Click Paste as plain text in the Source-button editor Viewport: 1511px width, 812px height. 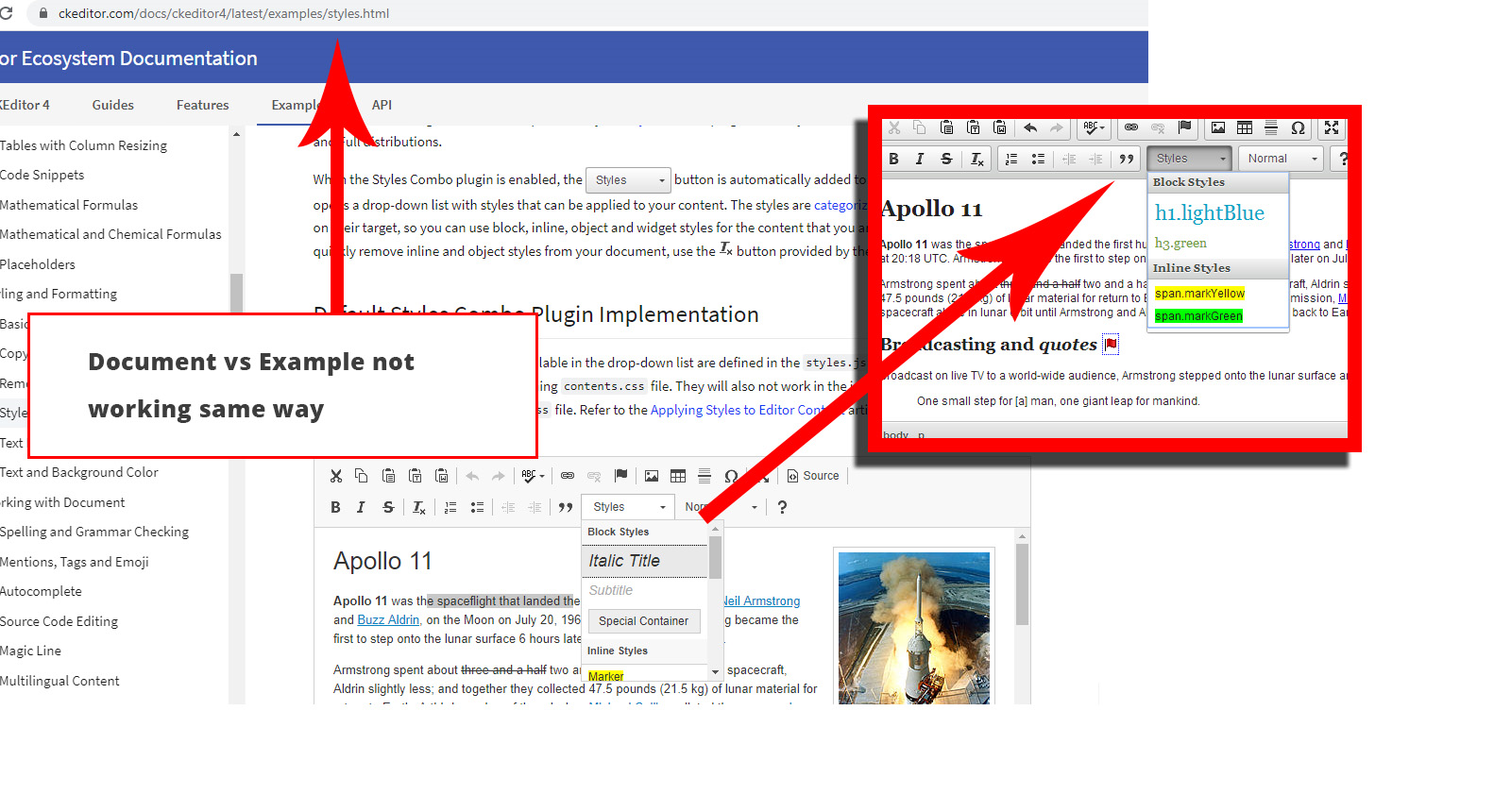[x=415, y=476]
